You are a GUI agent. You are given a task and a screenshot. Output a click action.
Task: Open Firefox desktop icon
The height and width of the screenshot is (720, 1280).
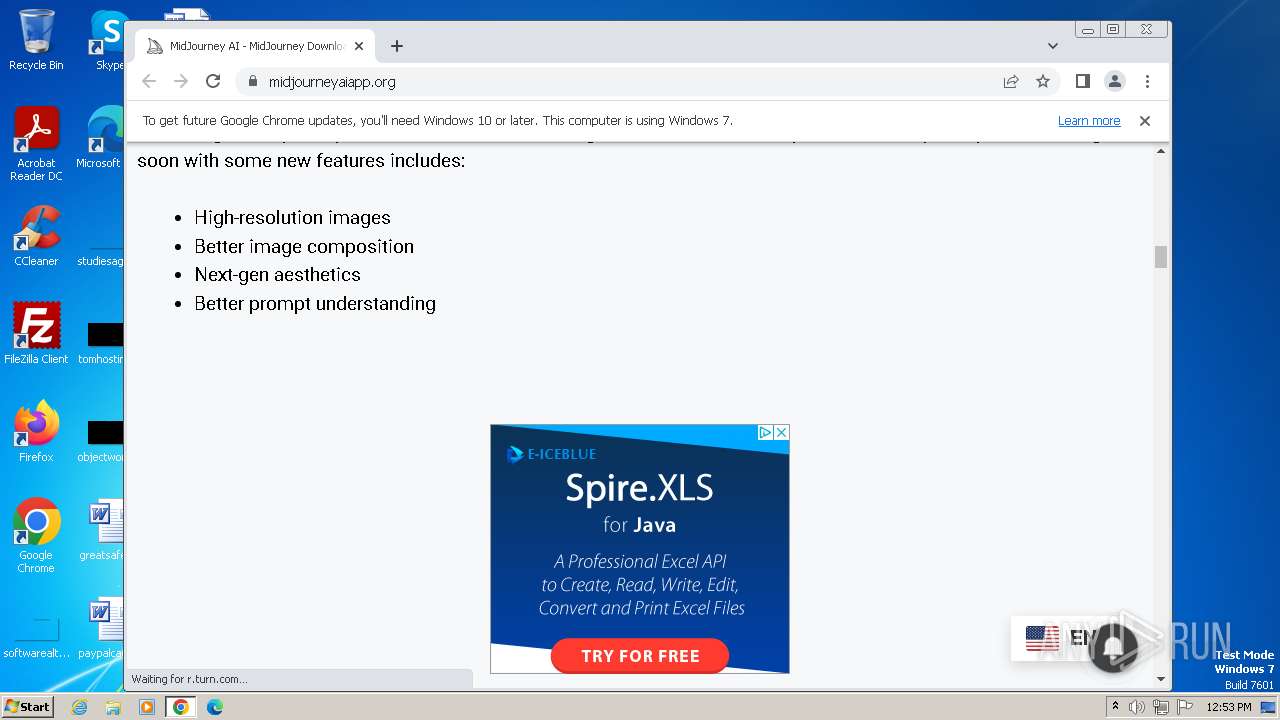pos(36,432)
